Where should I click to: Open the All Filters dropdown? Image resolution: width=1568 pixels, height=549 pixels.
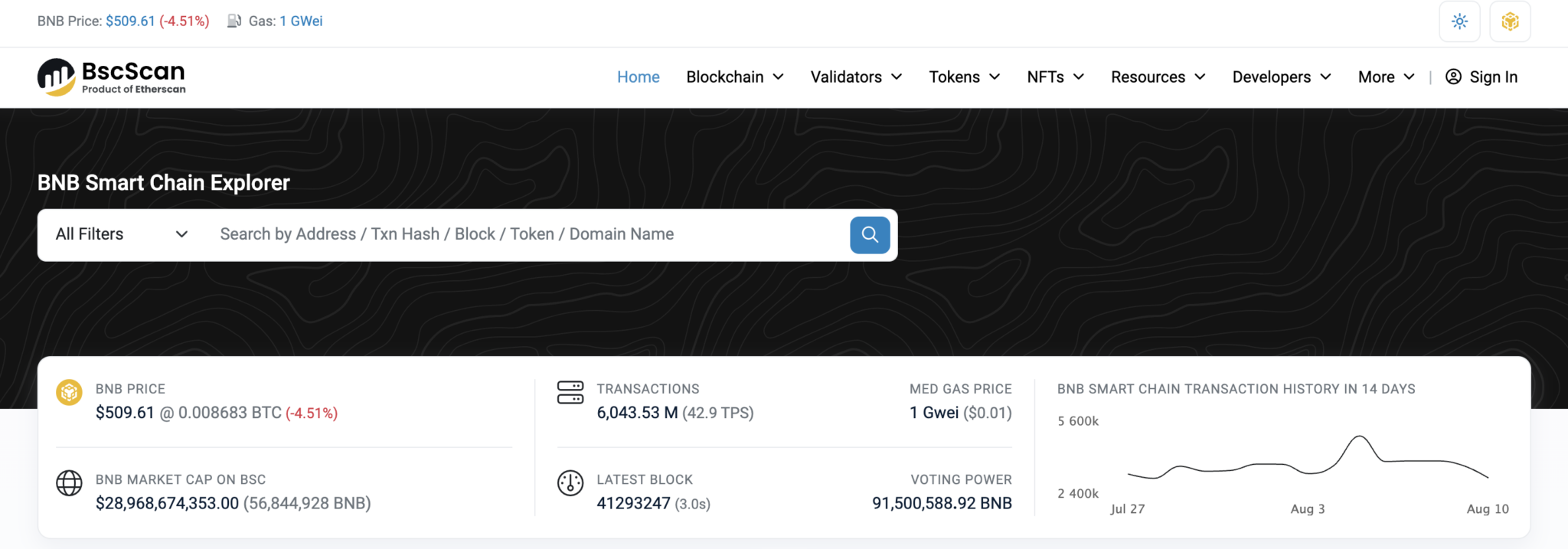tap(121, 234)
